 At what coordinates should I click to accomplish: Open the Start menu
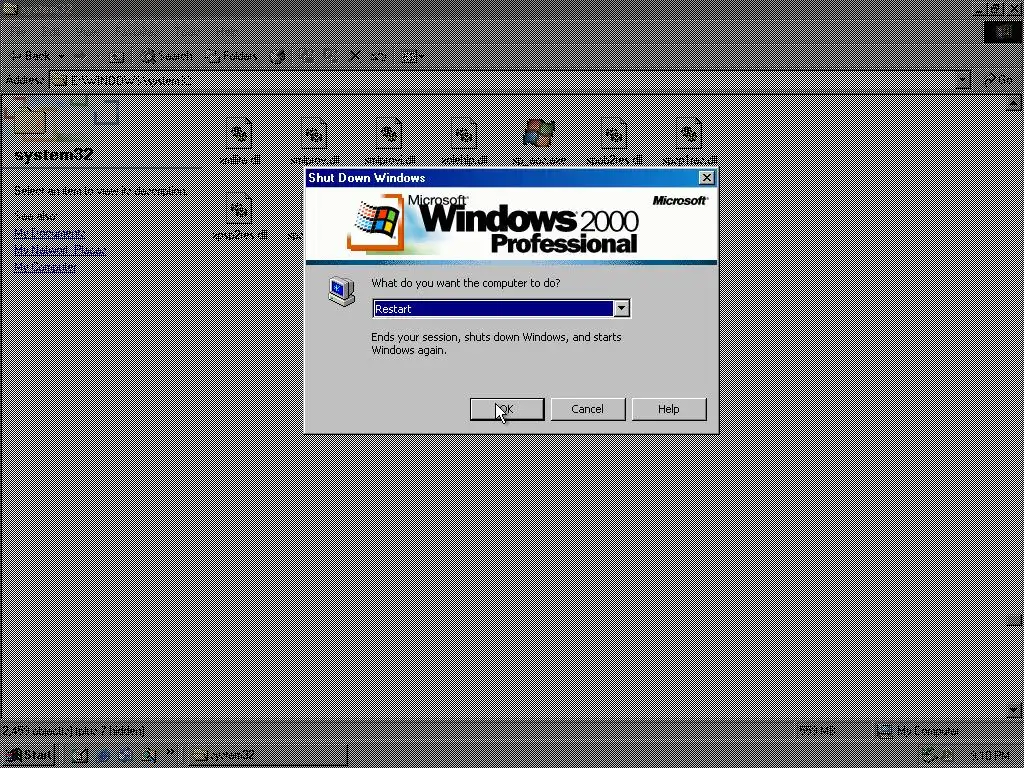28,756
